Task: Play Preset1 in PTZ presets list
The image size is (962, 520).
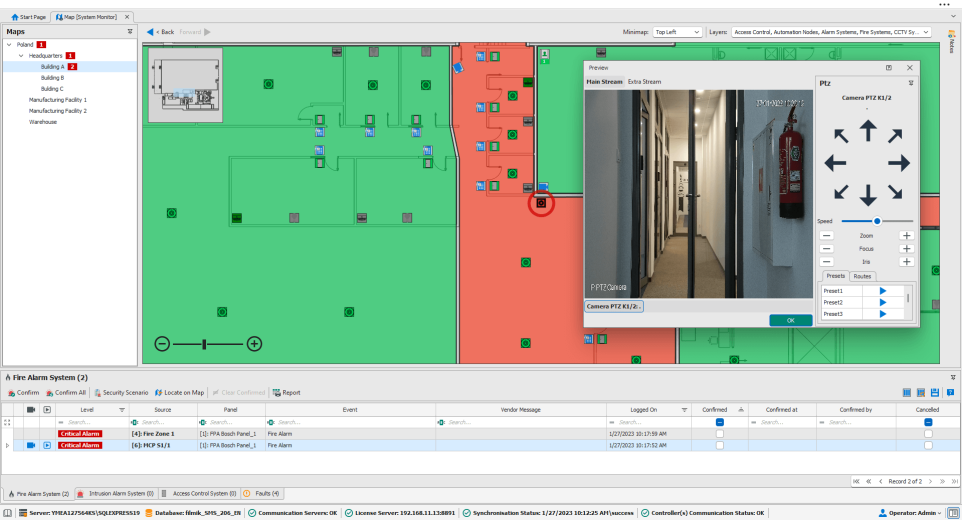Action: [883, 291]
